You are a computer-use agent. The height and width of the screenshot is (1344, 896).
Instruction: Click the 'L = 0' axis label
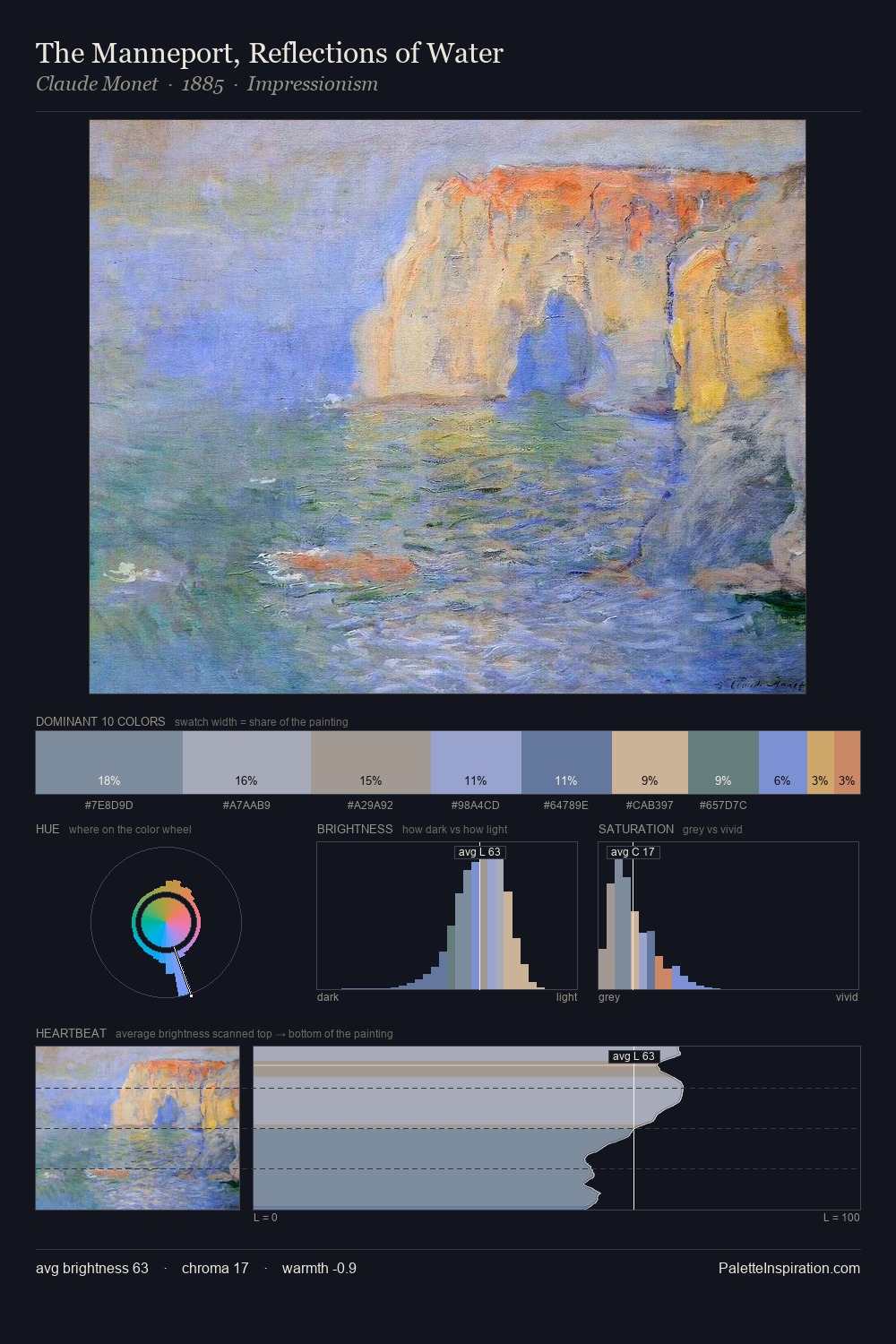pos(265,1218)
